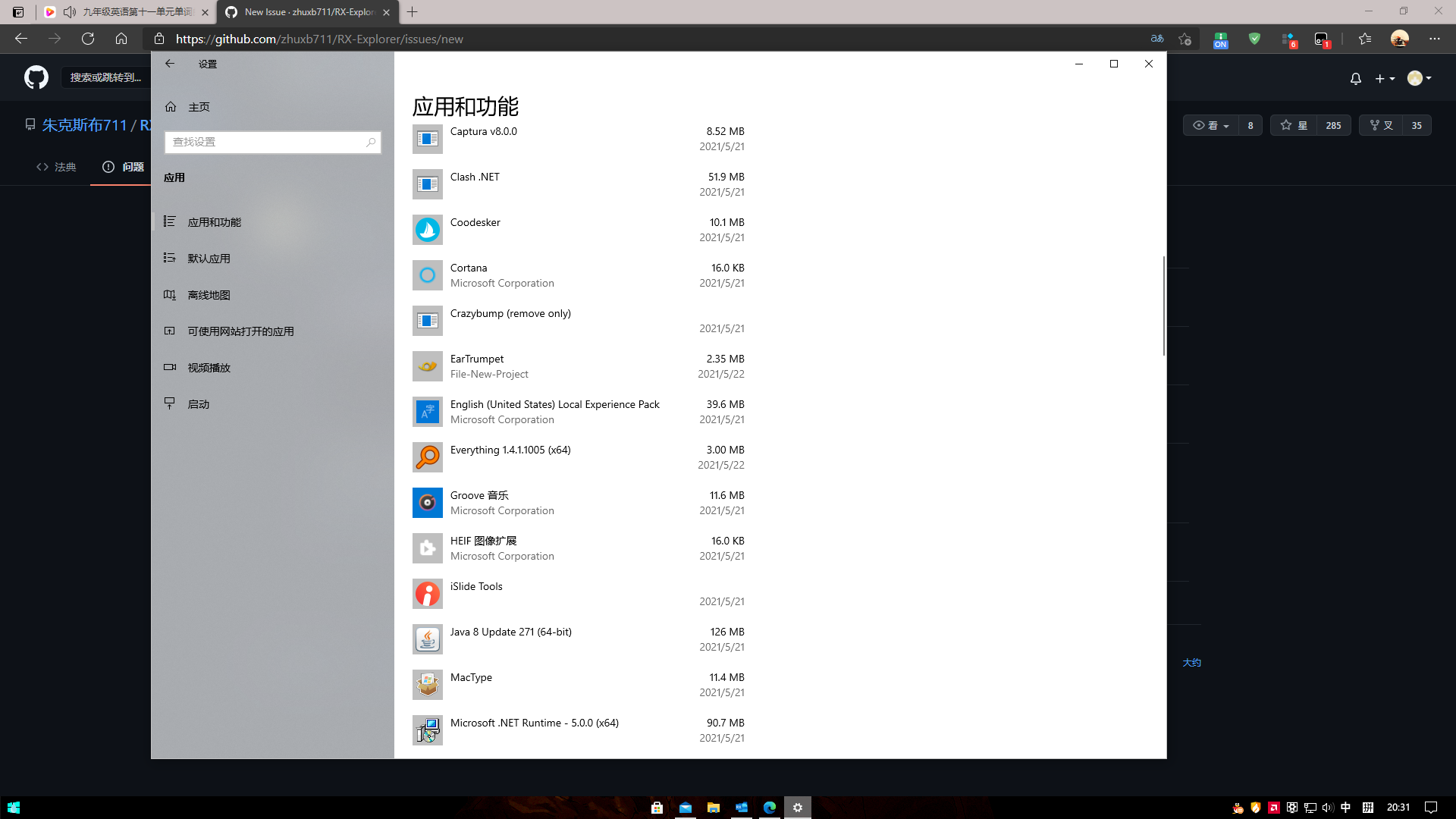Screen dimensions: 1456x819
Task: Open the action center notification icon
Action: click(x=1431, y=808)
